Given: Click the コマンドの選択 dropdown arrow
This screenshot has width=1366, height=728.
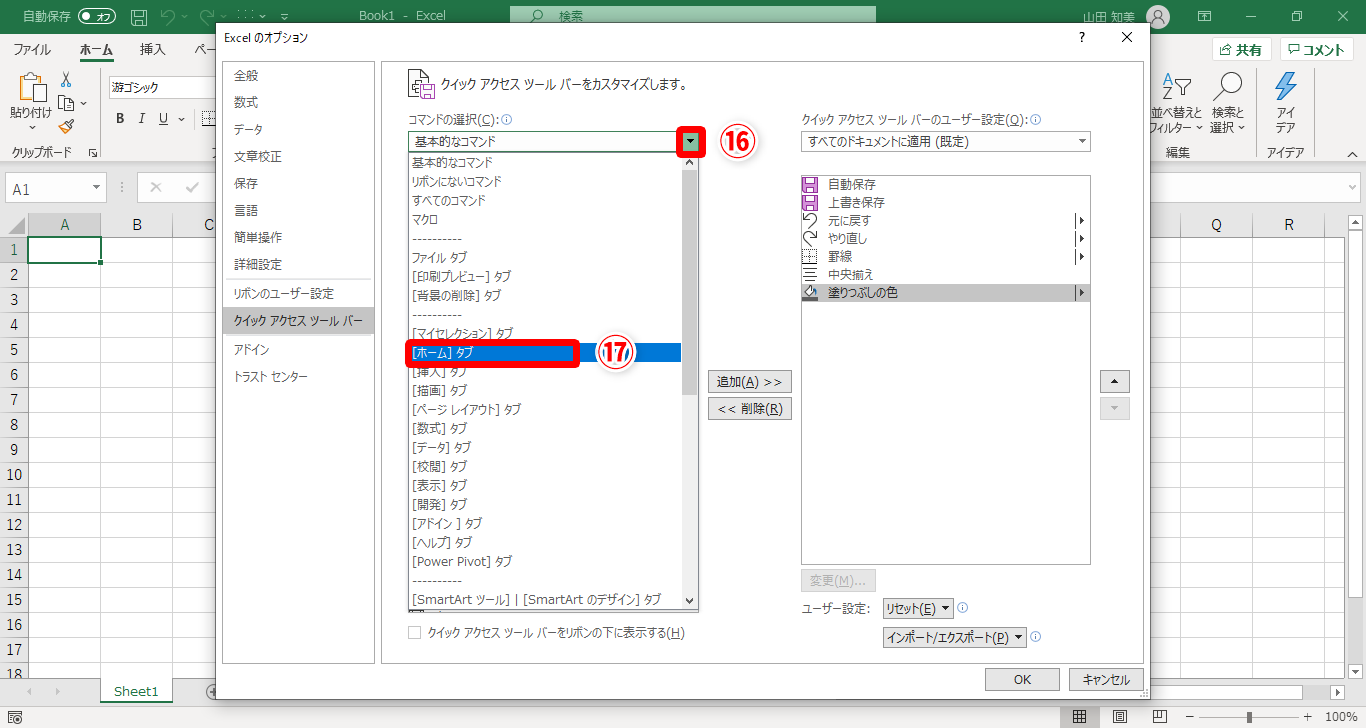Looking at the screenshot, I should [690, 142].
